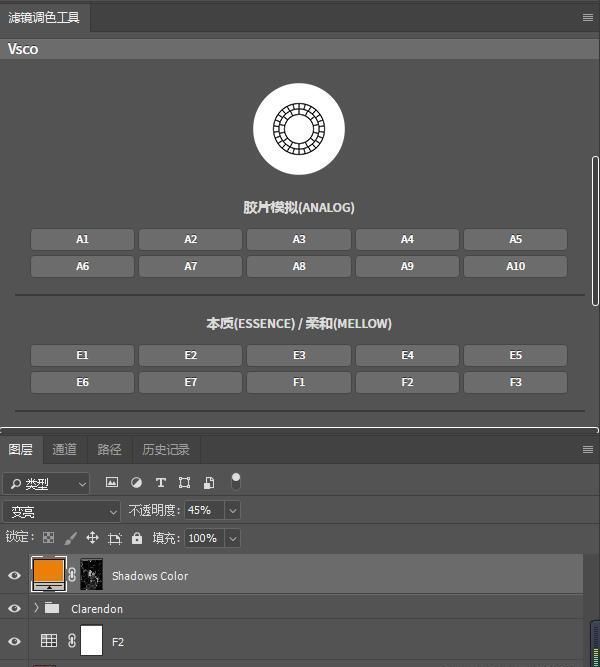Select the F2 layer white mask thumbnail
Screen dimensions: 600x667
91,640
